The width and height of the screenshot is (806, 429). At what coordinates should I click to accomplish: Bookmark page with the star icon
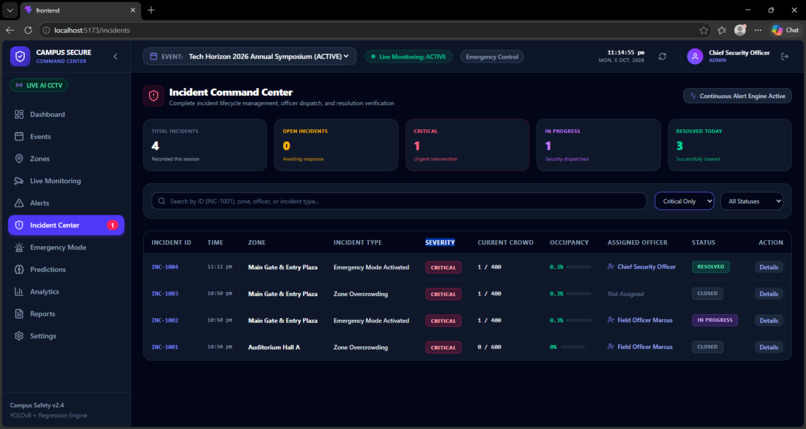[x=704, y=30]
